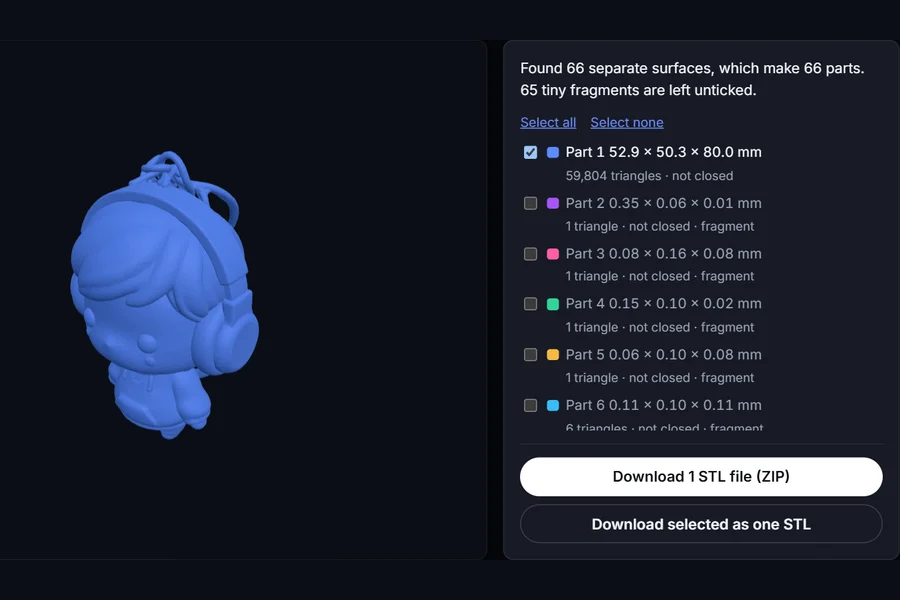The width and height of the screenshot is (900, 600).
Task: Enable the Part 3 checkbox
Action: pyautogui.click(x=530, y=254)
